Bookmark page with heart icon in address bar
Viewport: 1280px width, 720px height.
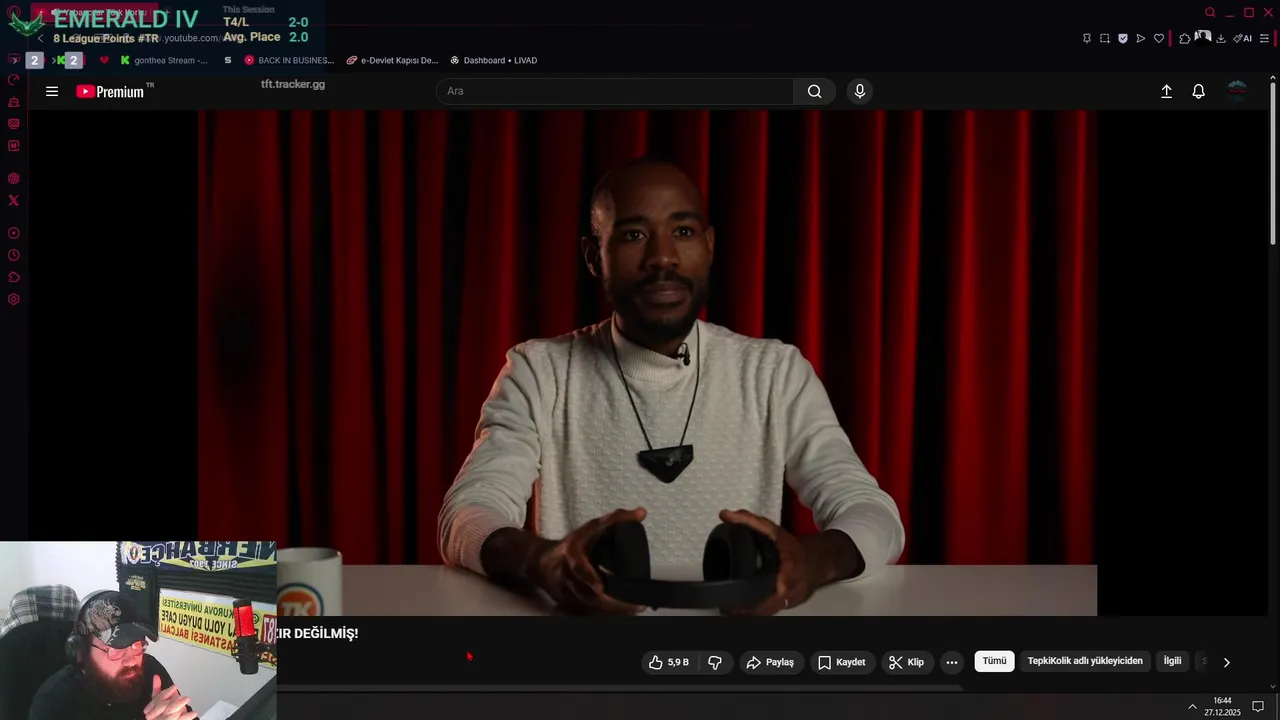1159,38
